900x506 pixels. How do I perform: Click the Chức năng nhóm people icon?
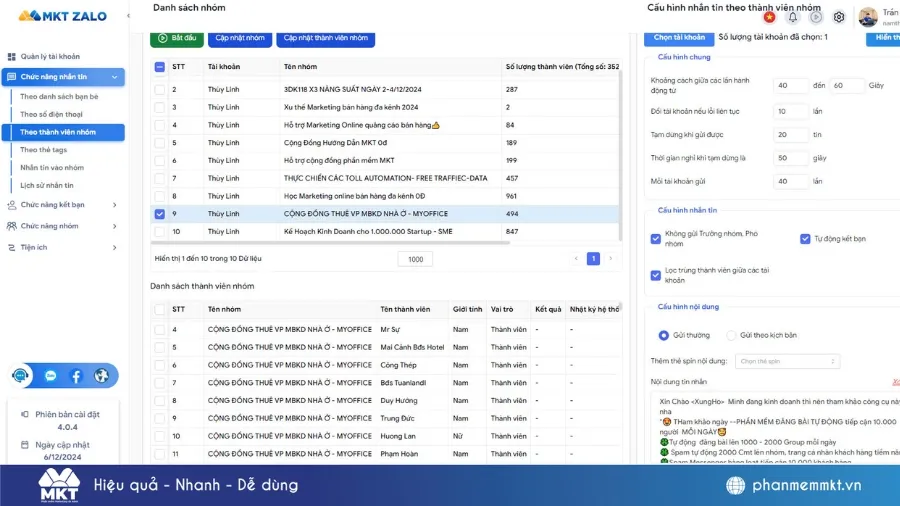[x=11, y=226]
